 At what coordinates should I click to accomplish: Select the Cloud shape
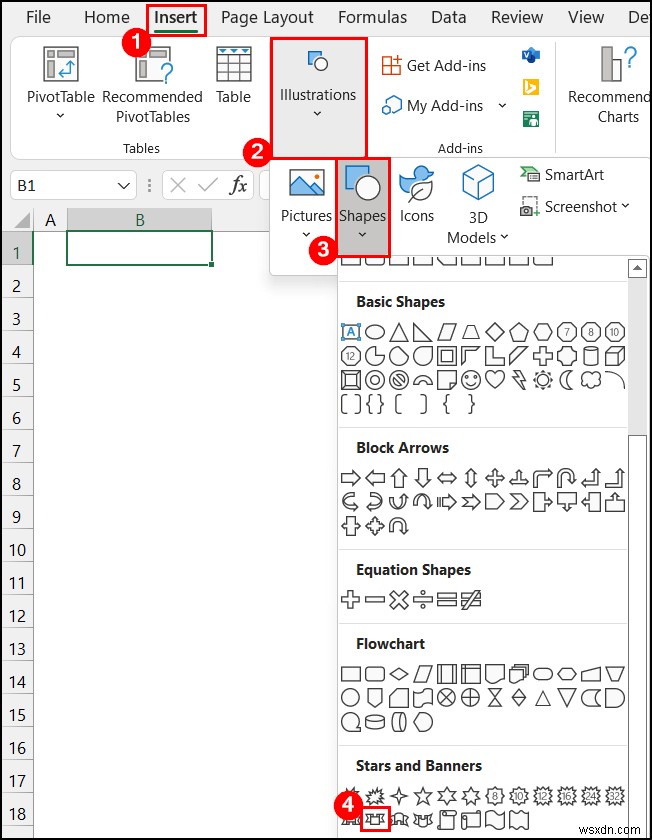[x=590, y=380]
